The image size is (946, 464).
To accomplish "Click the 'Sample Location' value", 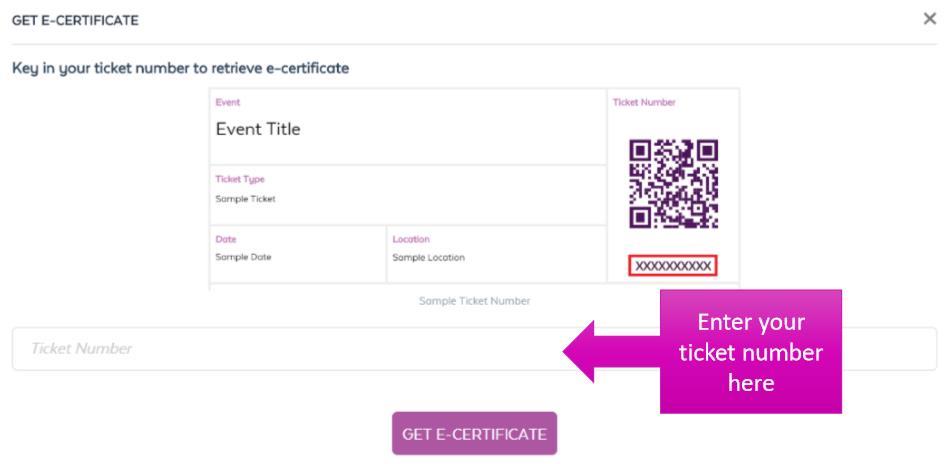I will point(428,257).
